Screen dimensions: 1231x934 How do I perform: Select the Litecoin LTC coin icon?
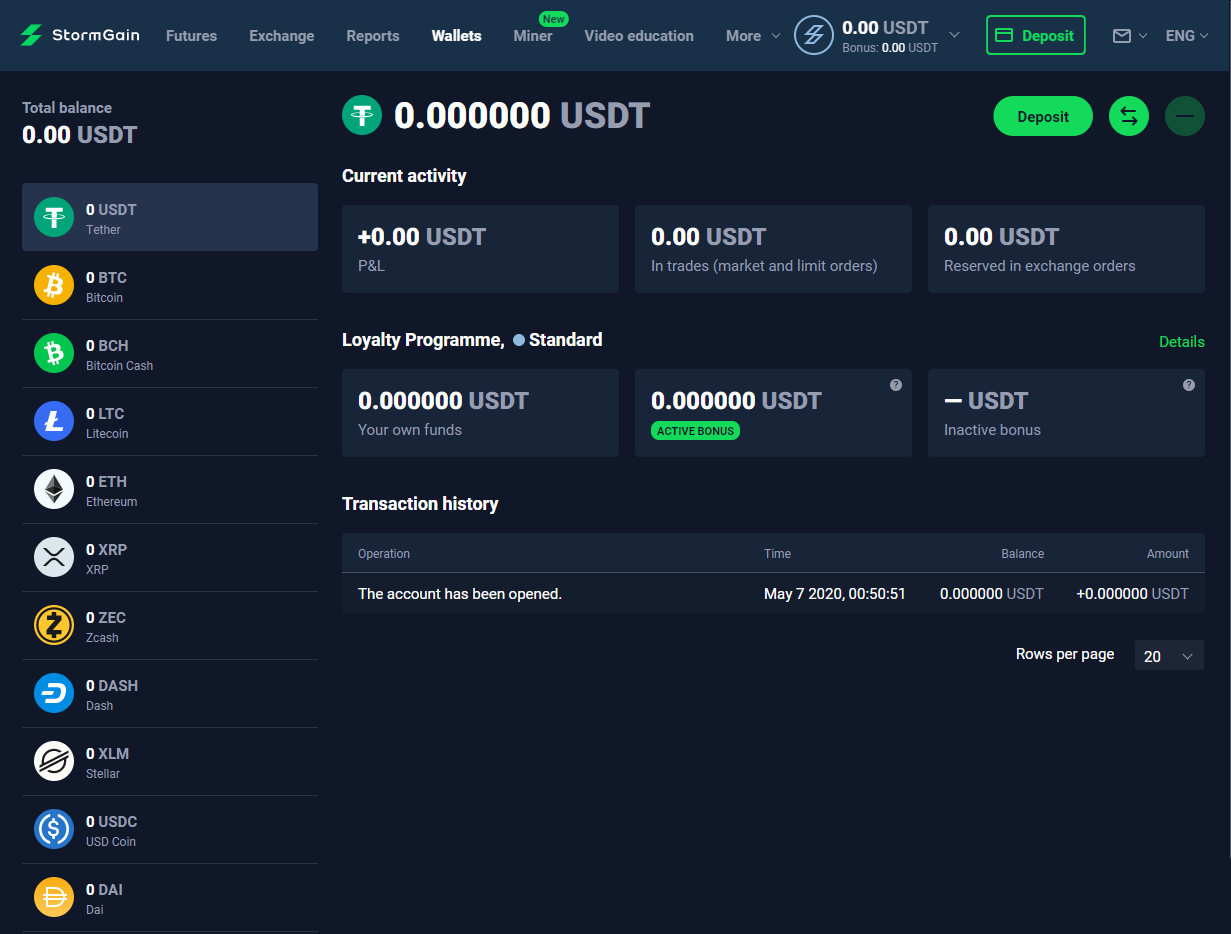coord(54,421)
